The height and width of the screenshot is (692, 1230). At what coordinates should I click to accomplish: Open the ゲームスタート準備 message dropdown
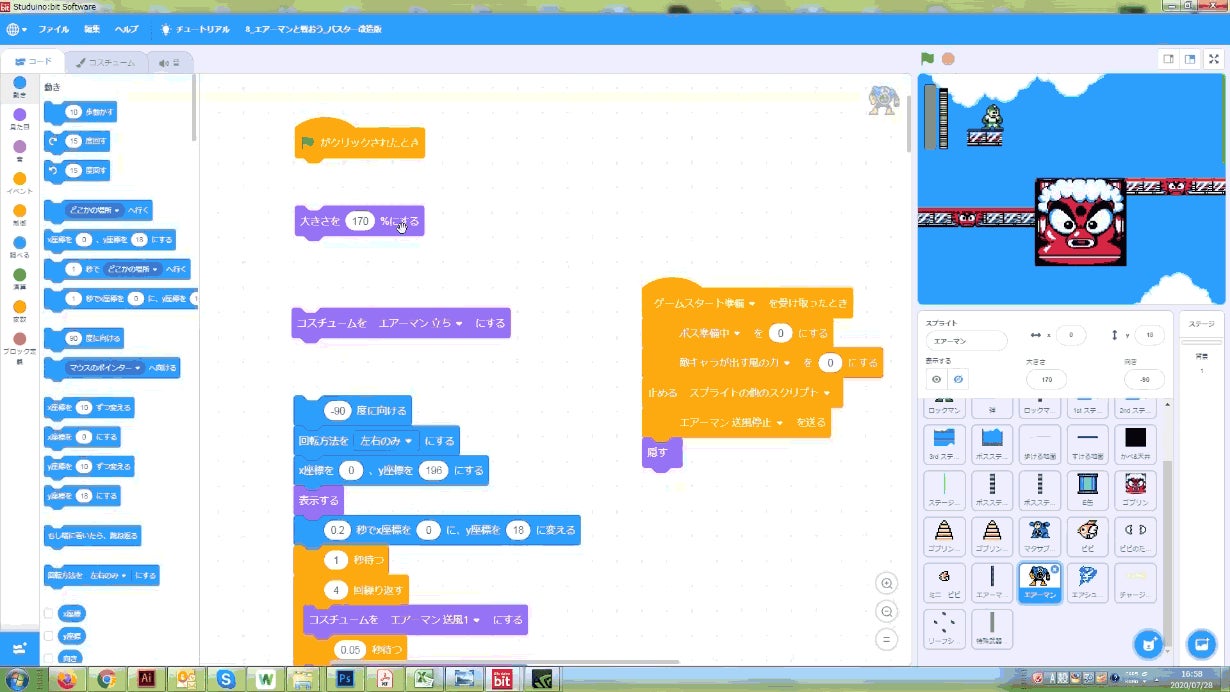pos(751,302)
